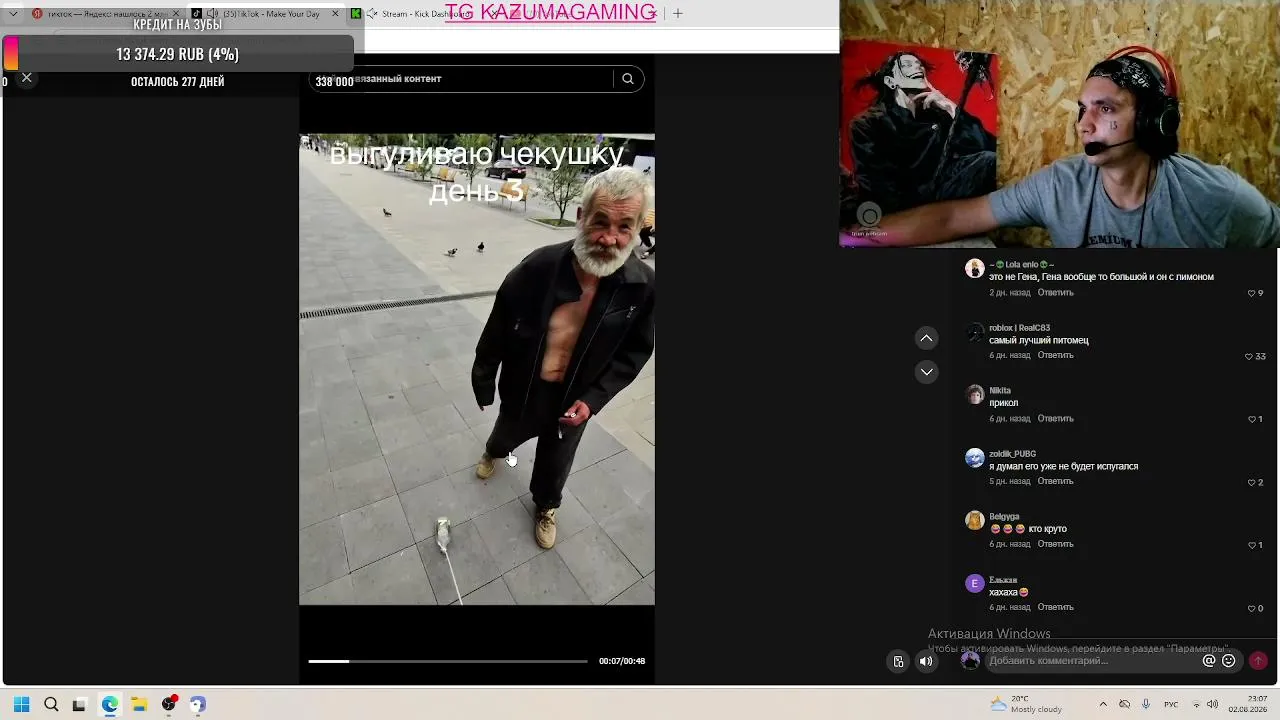Open Windows Search from the taskbar

51,704
